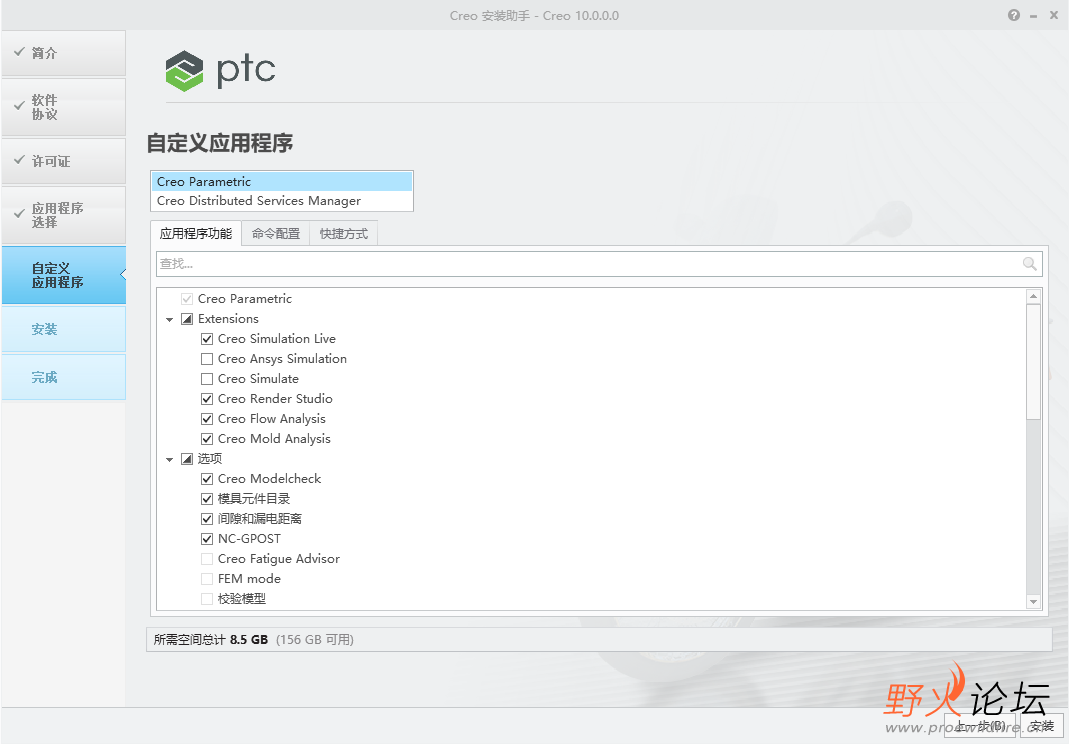Viewport: 1069px width, 744px height.
Task: Toggle 选项 group checkbox
Action: pyautogui.click(x=187, y=459)
